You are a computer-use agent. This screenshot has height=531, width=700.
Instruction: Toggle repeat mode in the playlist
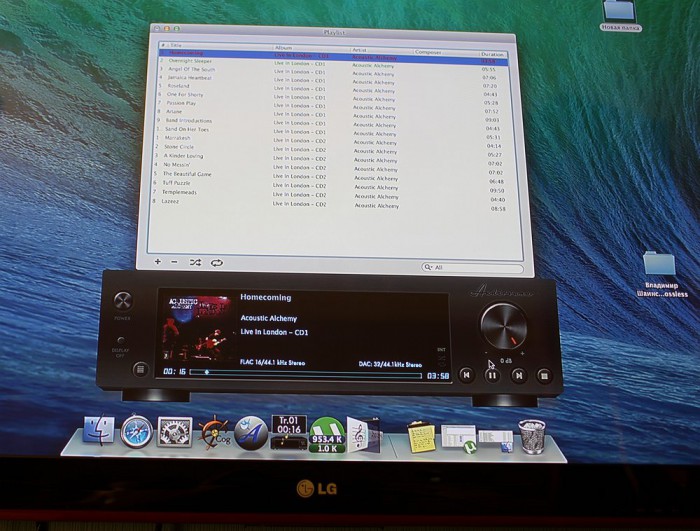(x=217, y=263)
